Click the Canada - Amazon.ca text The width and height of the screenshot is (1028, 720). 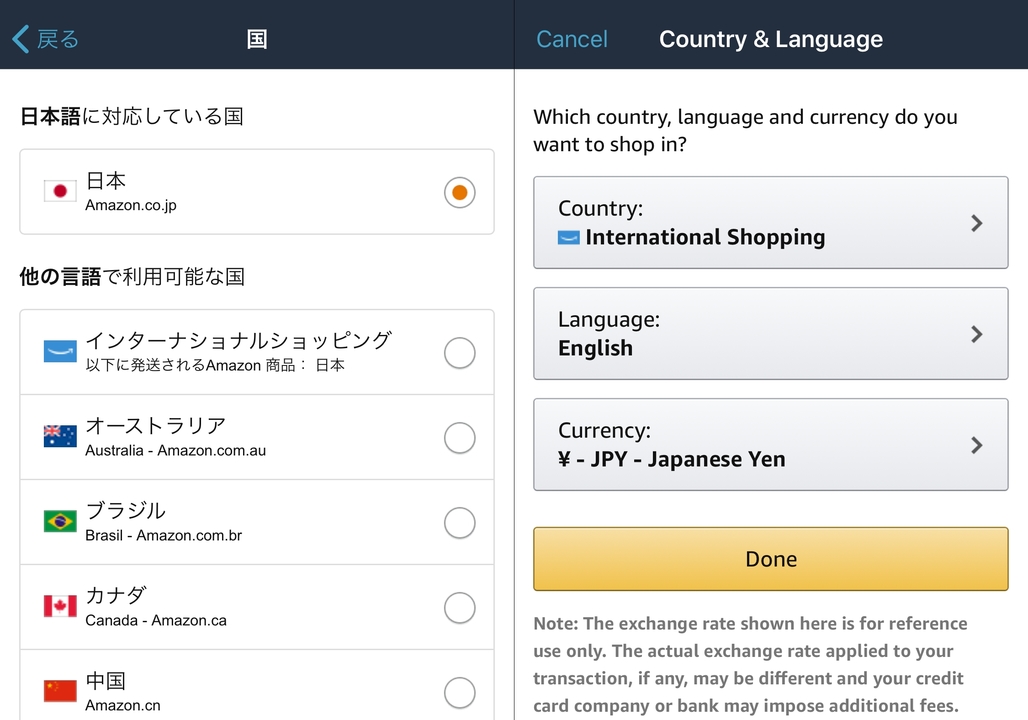[x=156, y=620]
